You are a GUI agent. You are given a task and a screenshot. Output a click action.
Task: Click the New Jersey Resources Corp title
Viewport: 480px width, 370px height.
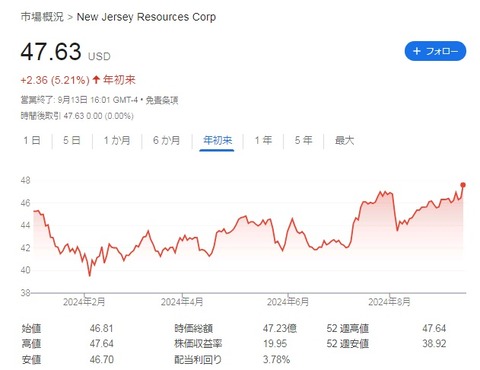click(146, 17)
